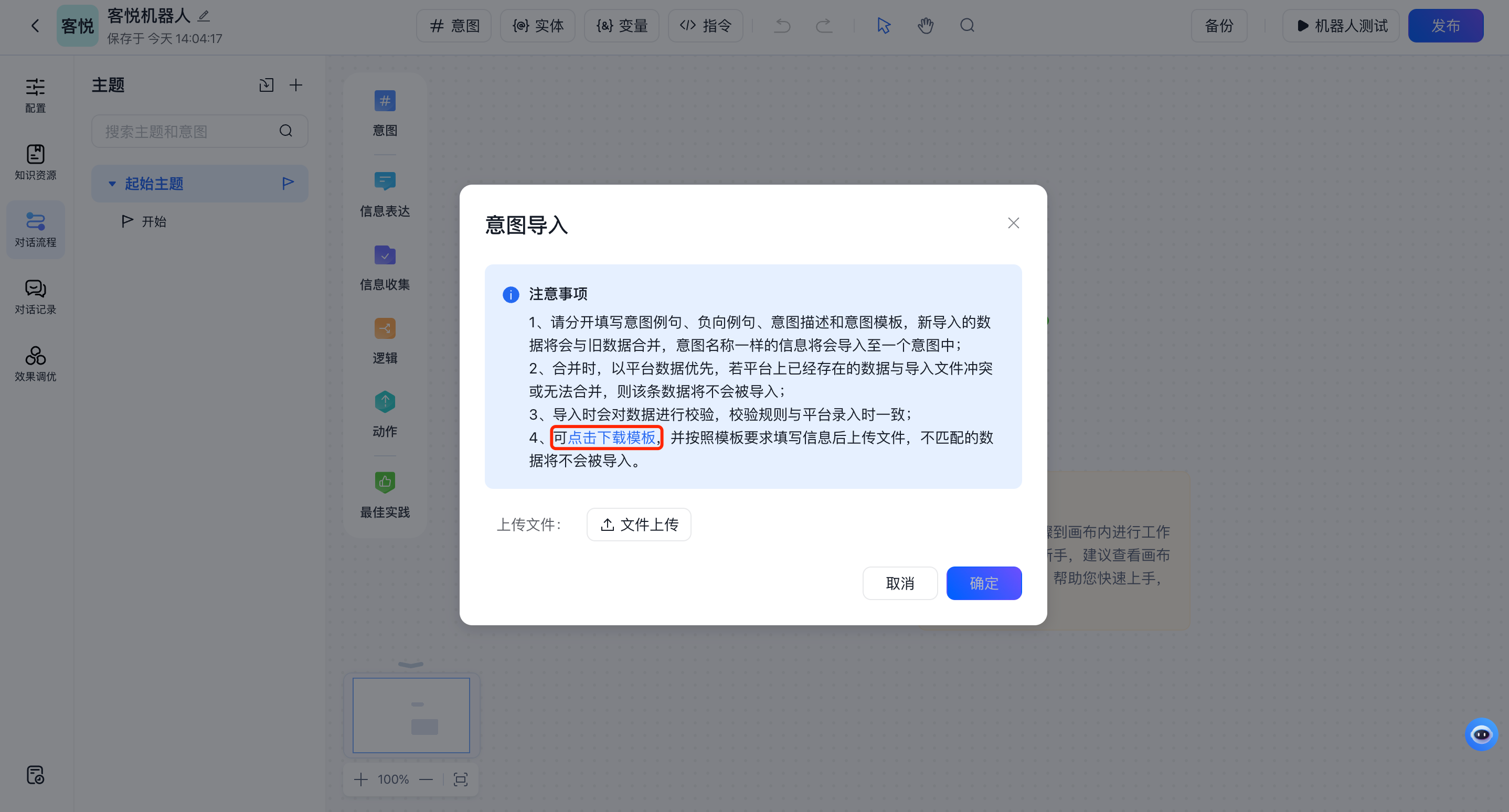Open the 配置 panel in left sidebar

click(35, 95)
